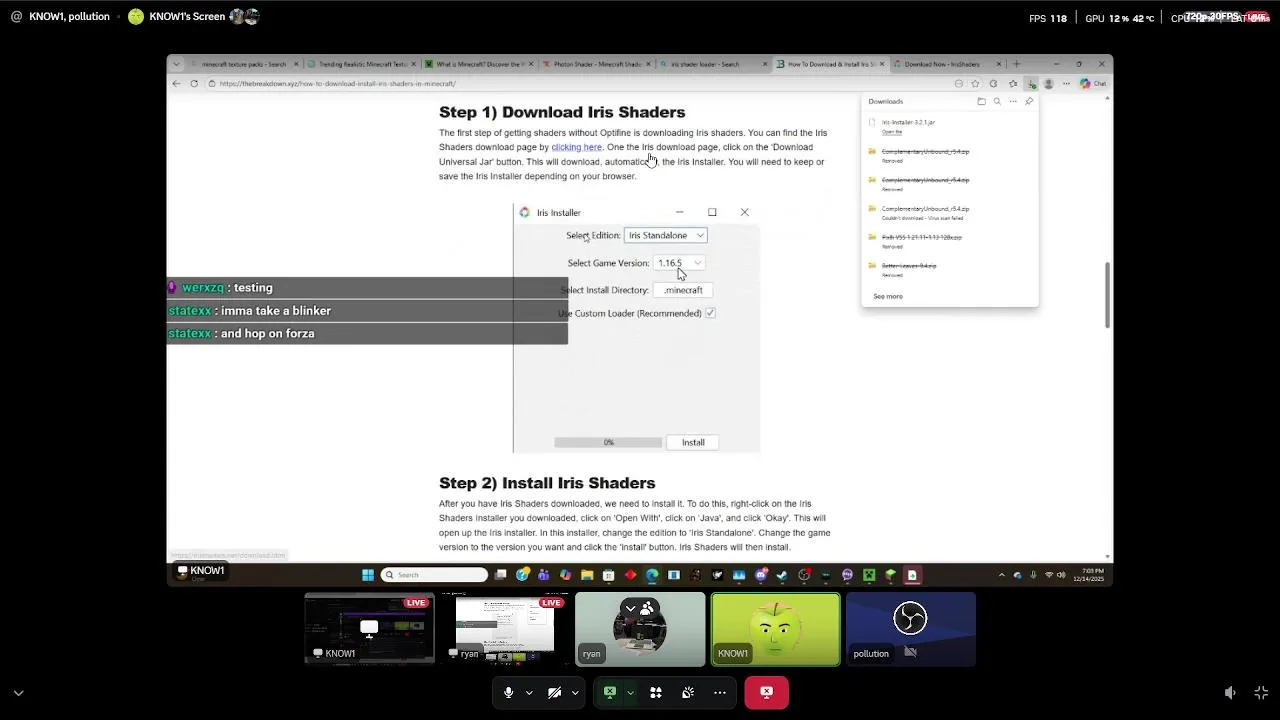Select ryan's live stream thumbnail
1280x720 pixels.
click(x=505, y=629)
